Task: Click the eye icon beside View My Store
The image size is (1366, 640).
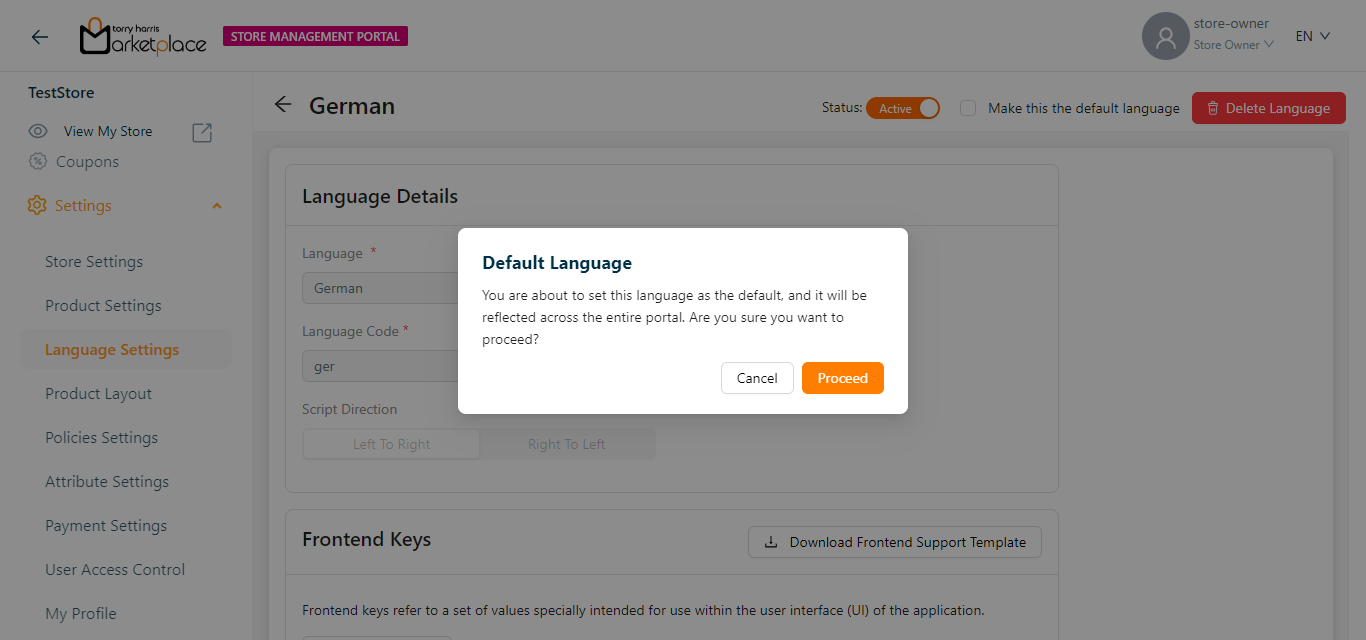Action: click(38, 131)
